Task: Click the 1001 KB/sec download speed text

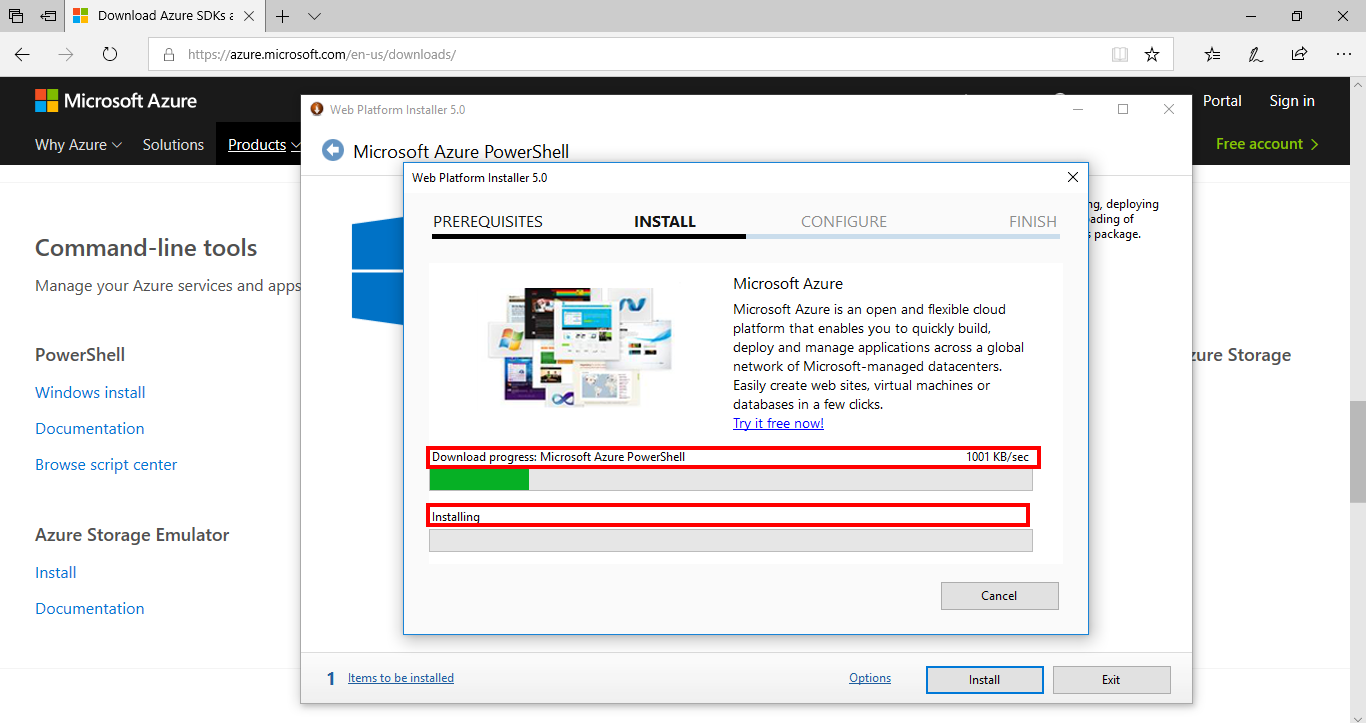Action: (997, 457)
